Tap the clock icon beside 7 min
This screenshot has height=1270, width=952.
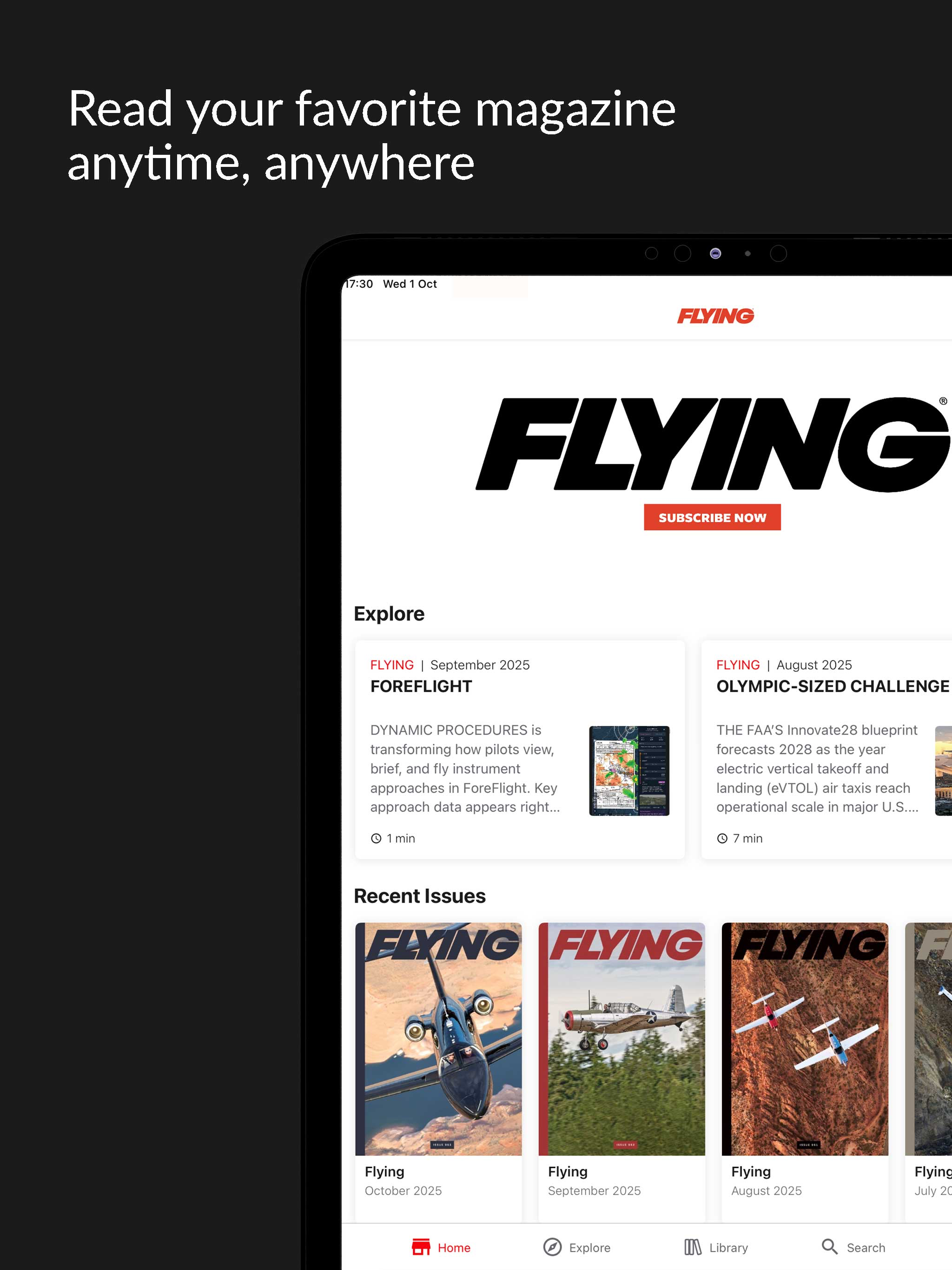tap(722, 838)
